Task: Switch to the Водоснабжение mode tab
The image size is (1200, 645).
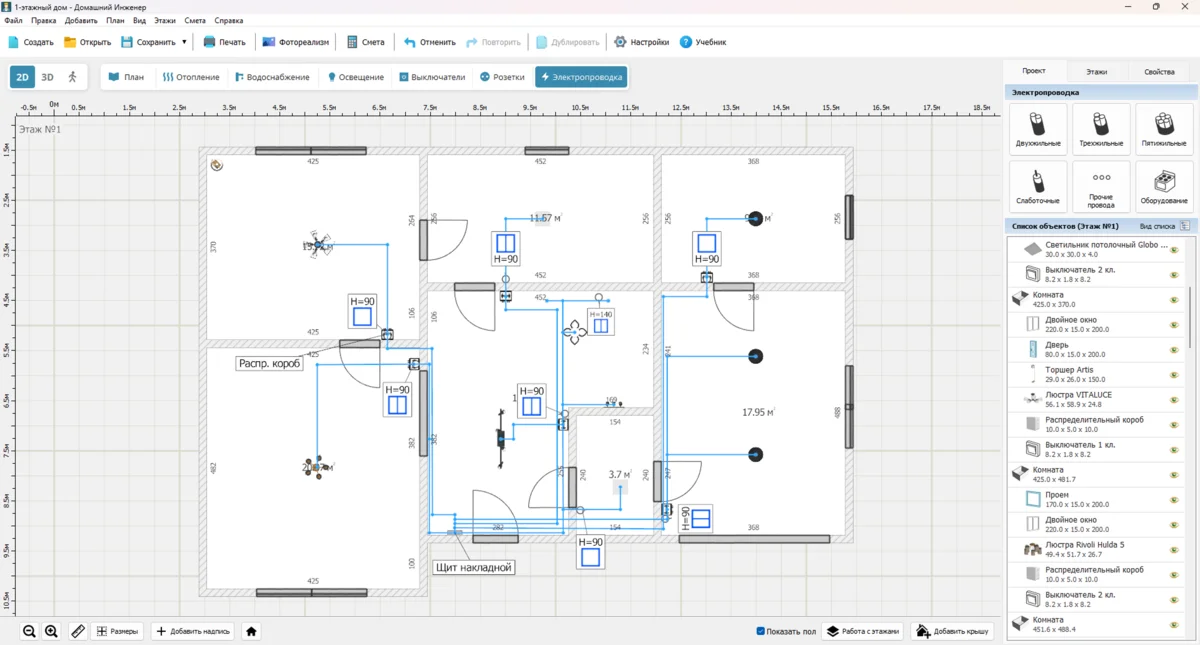Action: point(271,77)
